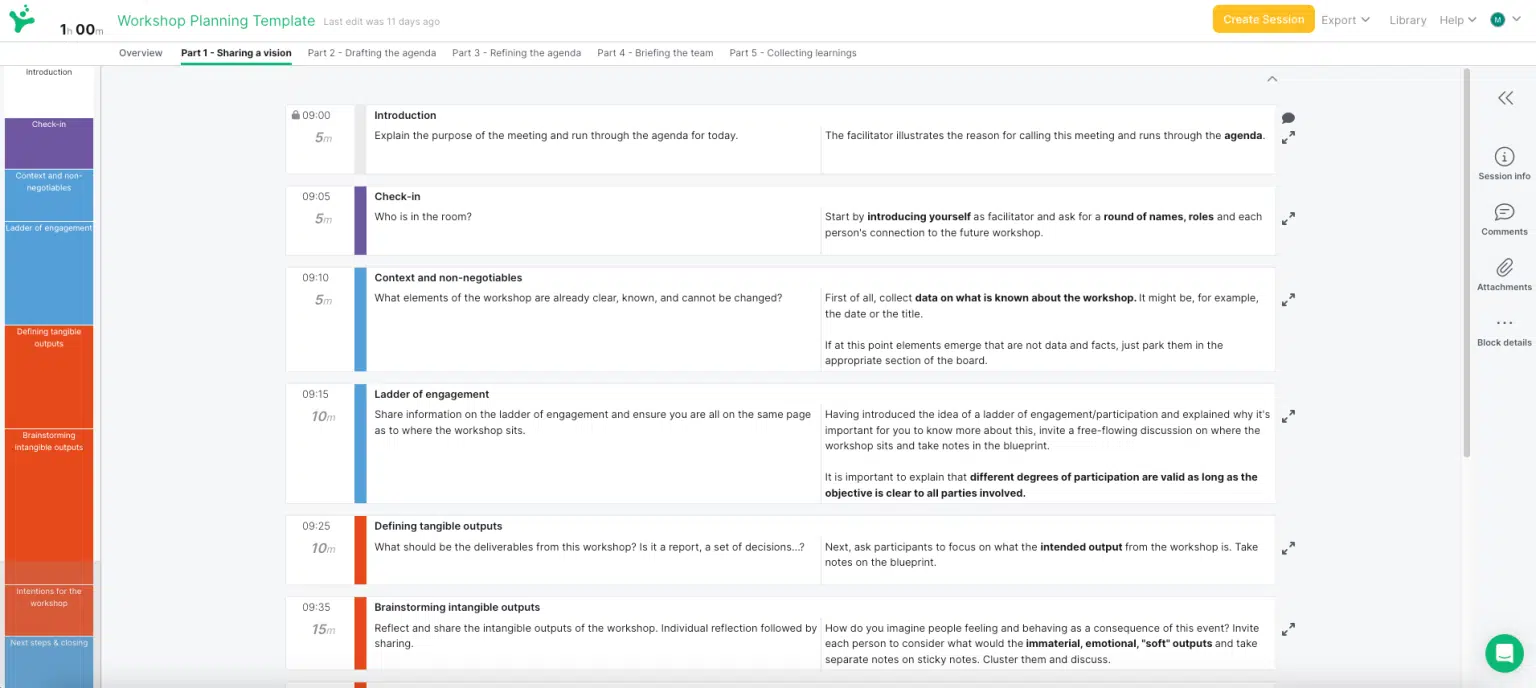Open the Export dropdown
The image size is (1536, 688).
(x=1345, y=19)
